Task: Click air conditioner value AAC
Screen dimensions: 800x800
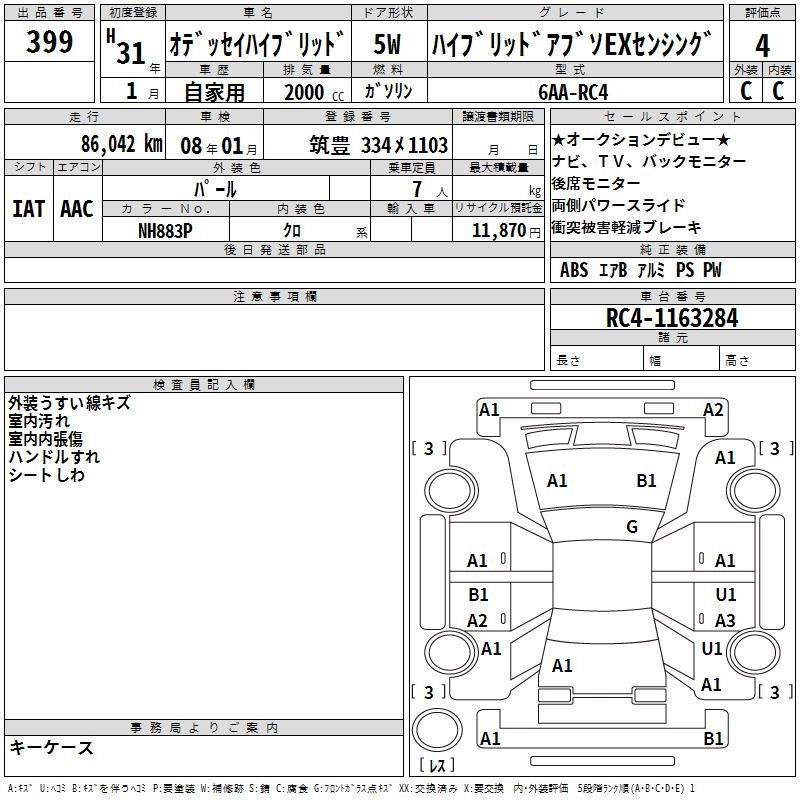Action: pos(77,209)
